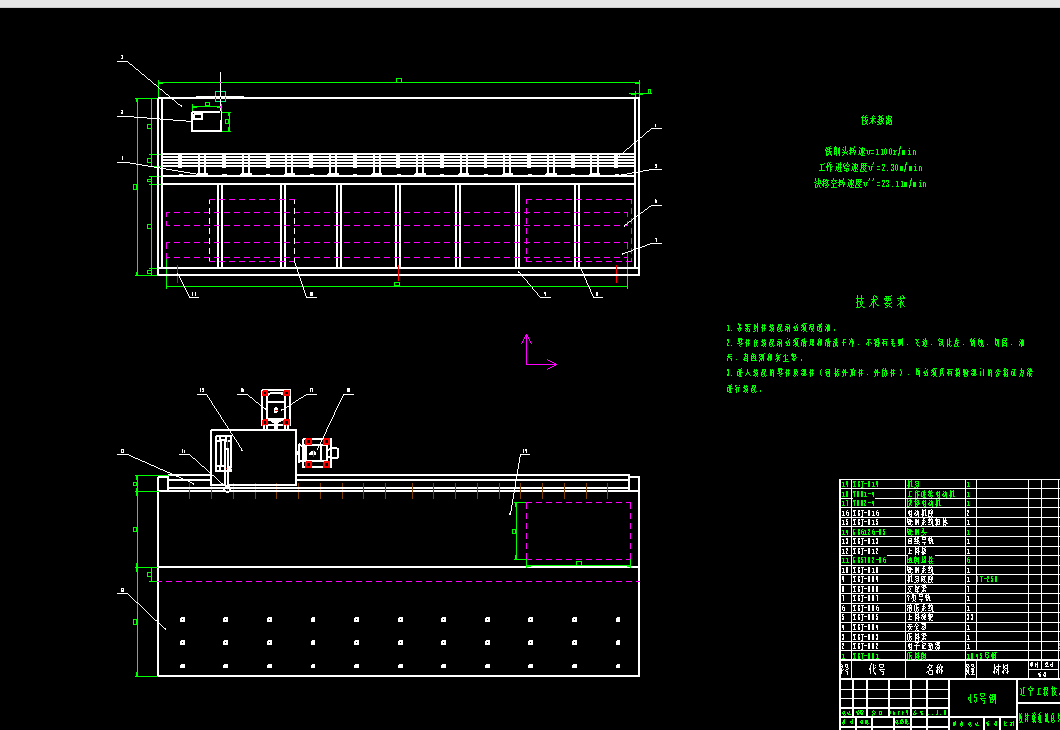Image resolution: width=1060 pixels, height=730 pixels.
Task: Select the 技术要求 heading text
Action: coord(880,301)
